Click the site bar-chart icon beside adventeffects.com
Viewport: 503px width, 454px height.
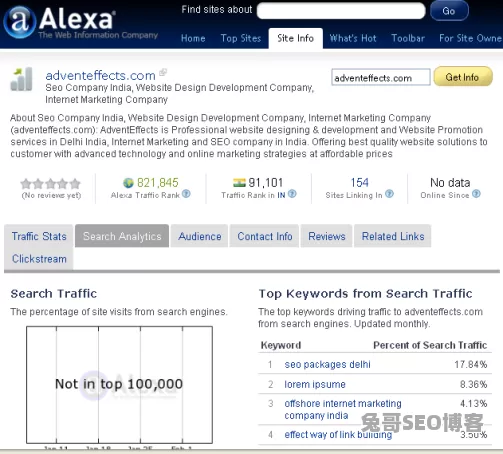(22, 79)
